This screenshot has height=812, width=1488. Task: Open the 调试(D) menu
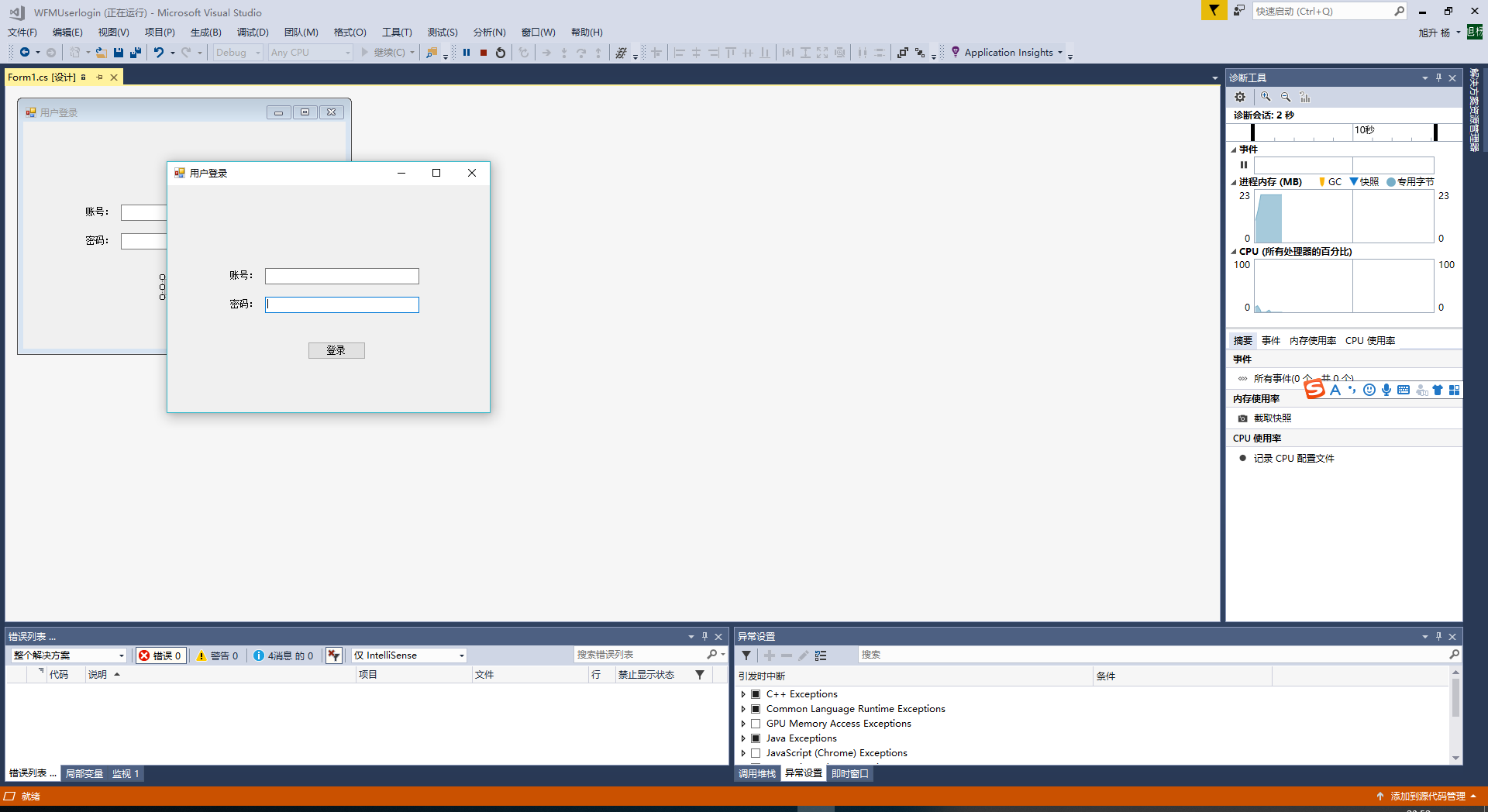252,32
